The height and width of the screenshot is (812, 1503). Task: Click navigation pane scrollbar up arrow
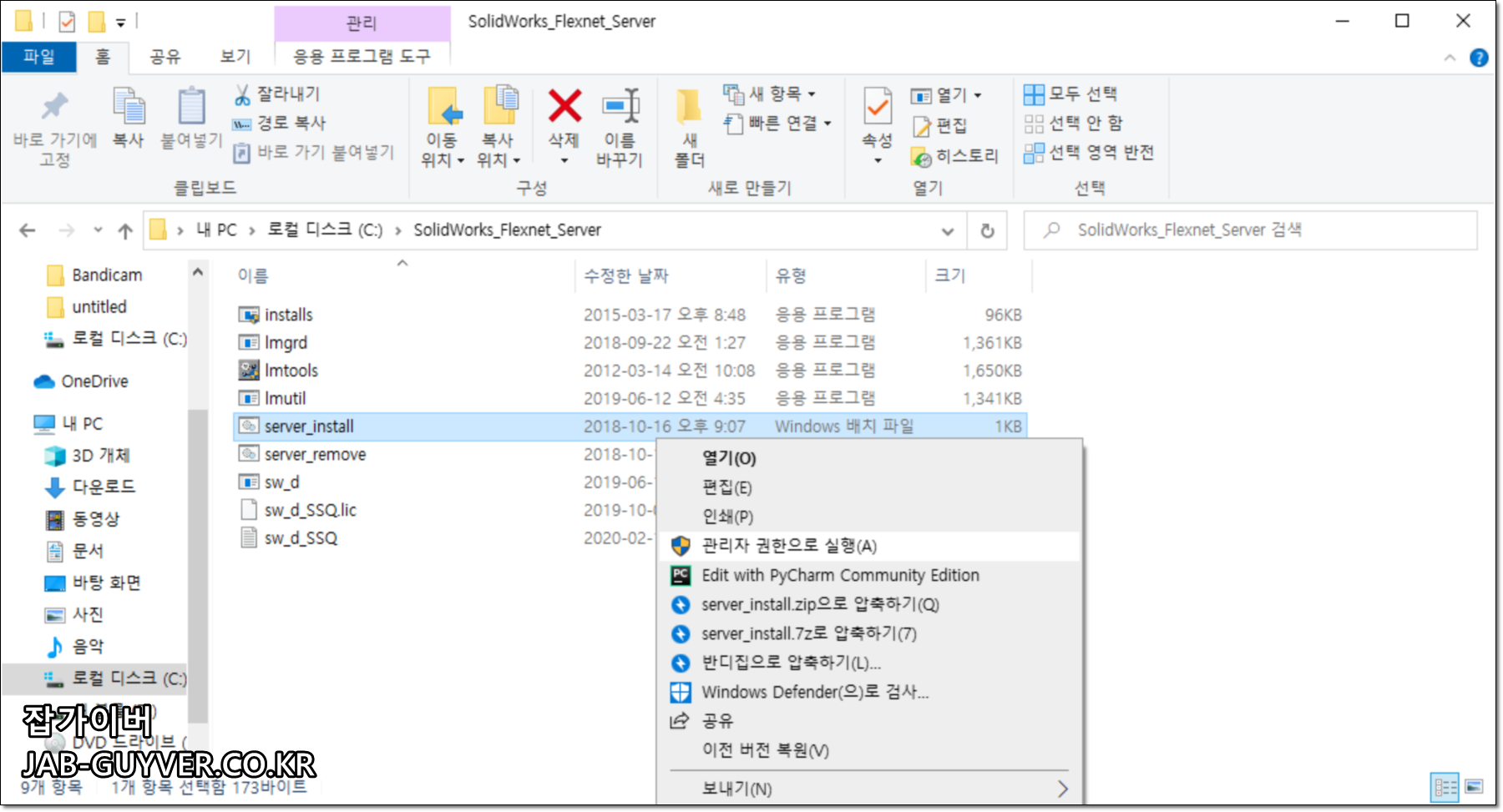198,272
